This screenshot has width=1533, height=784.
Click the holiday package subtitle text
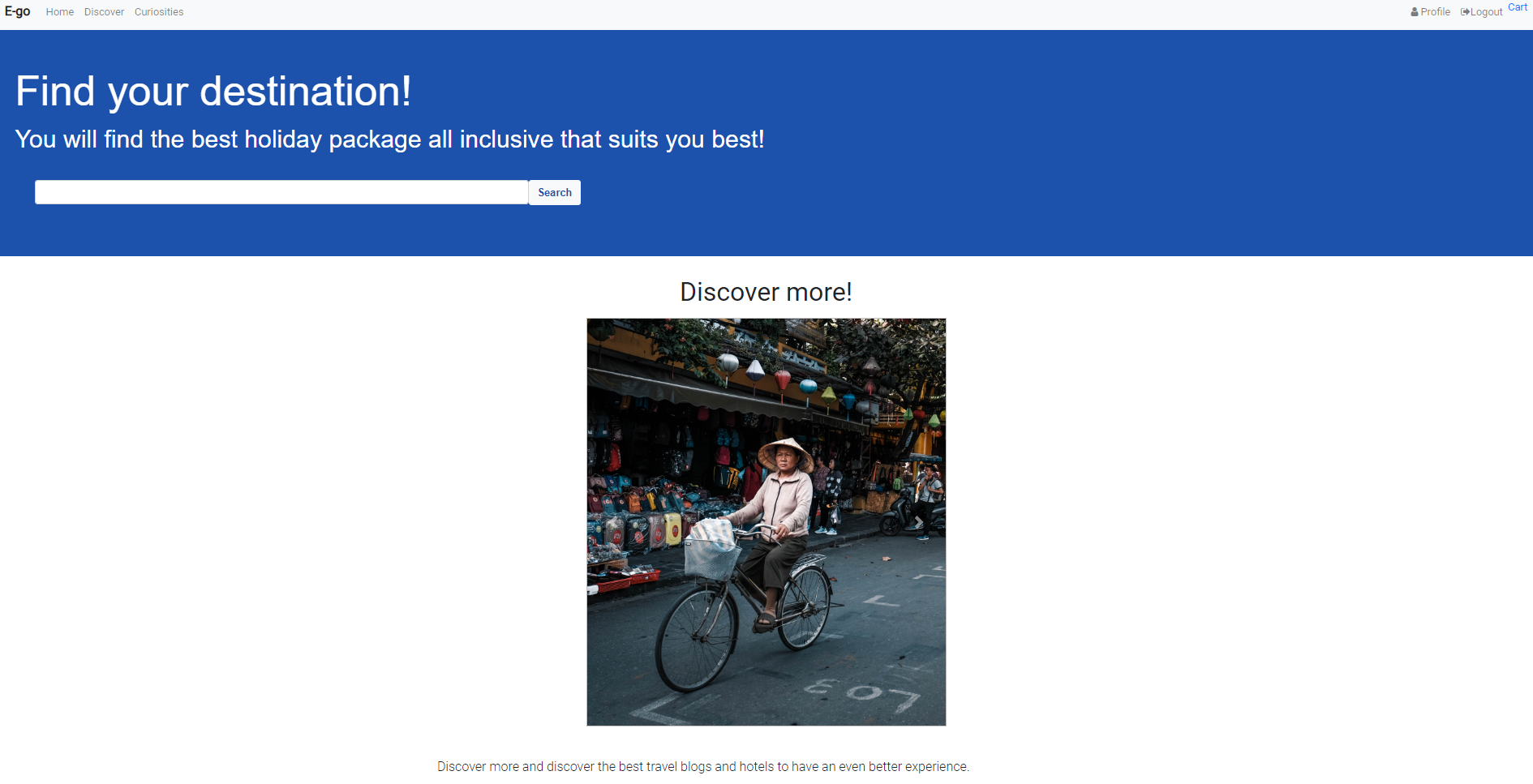(389, 139)
